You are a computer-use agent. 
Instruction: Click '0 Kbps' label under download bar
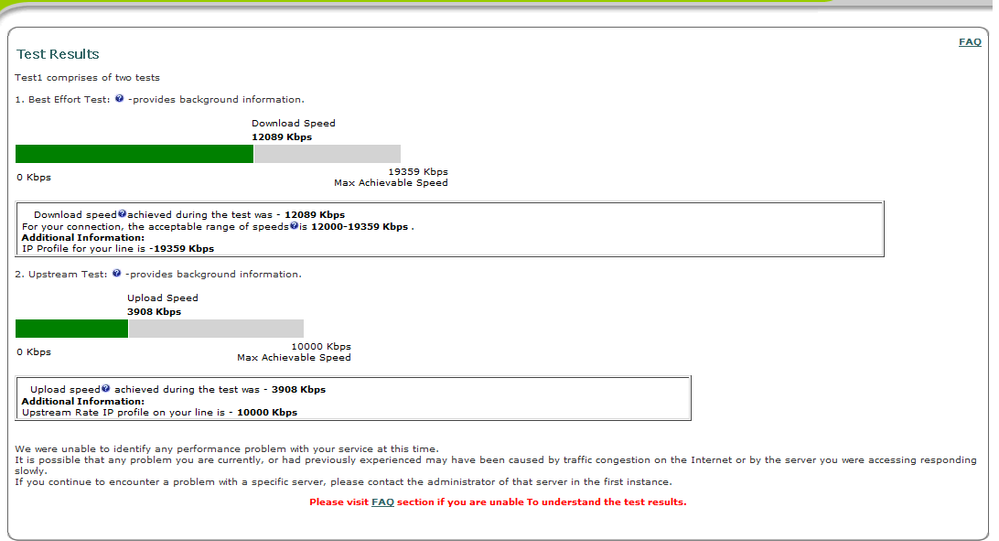[33, 177]
